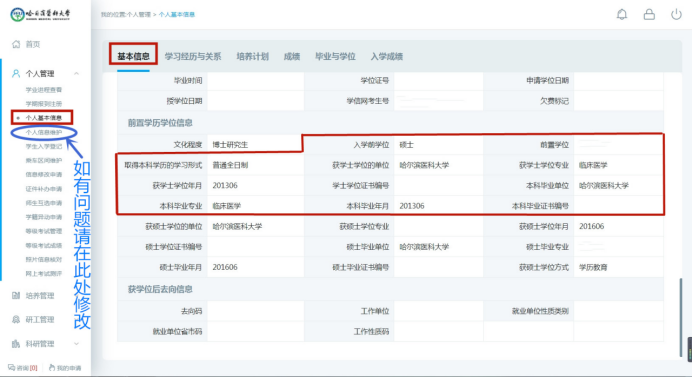Open 学籍异动申请 in sidebar
Image resolution: width=693 pixels, height=377 pixels.
tap(44, 217)
